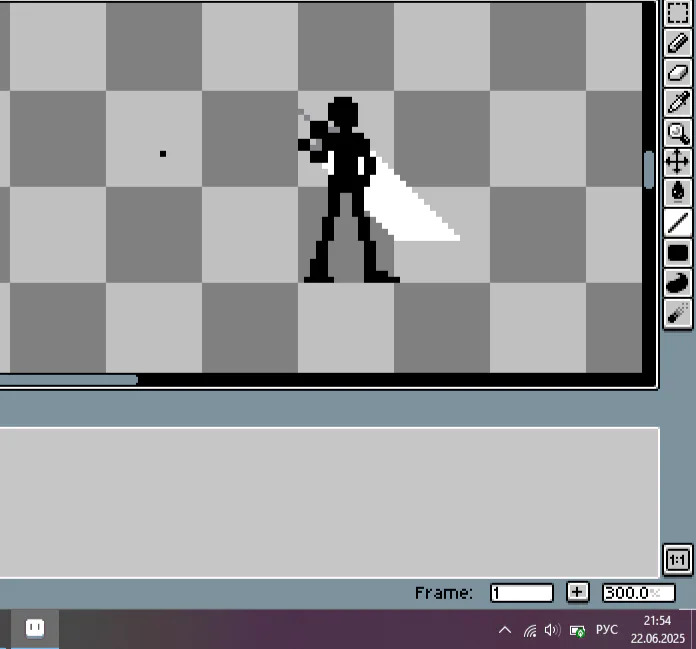Screen dimensions: 696x649
Task: Select the Spray tool
Action: (x=678, y=313)
